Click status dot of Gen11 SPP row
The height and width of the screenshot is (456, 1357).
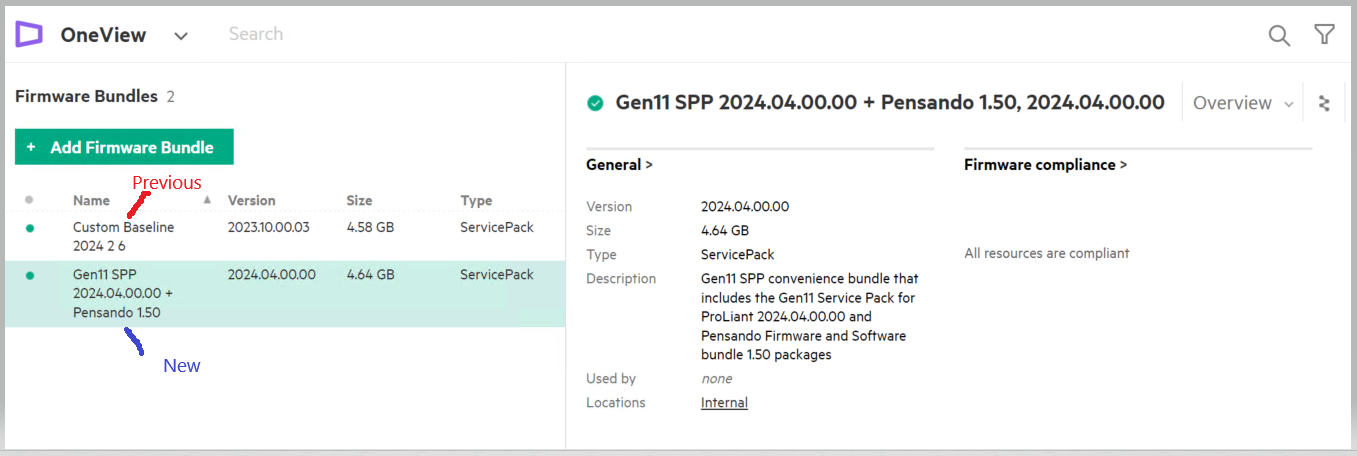tap(29, 275)
